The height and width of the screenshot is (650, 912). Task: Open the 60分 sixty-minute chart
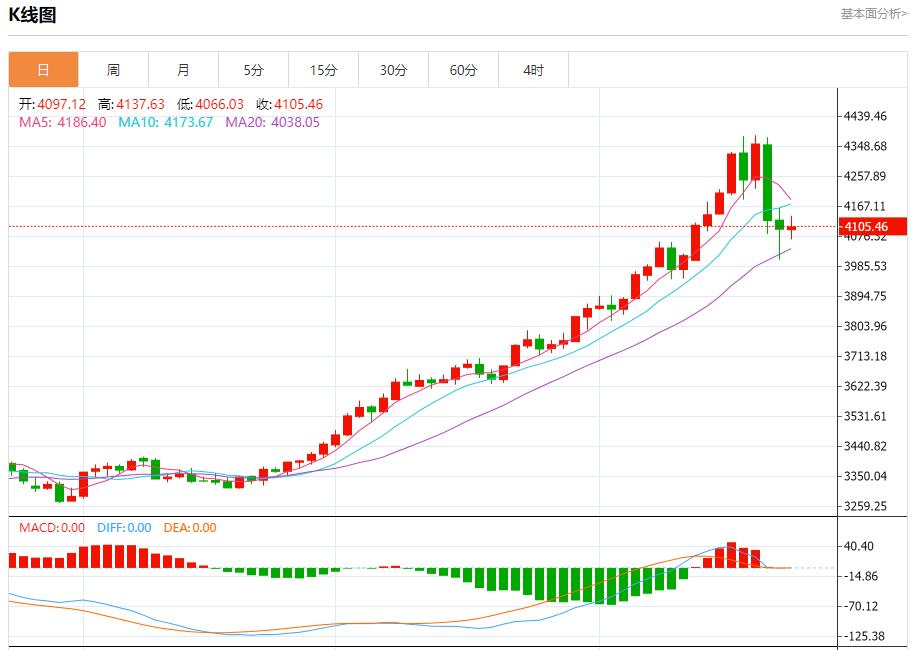(464, 69)
